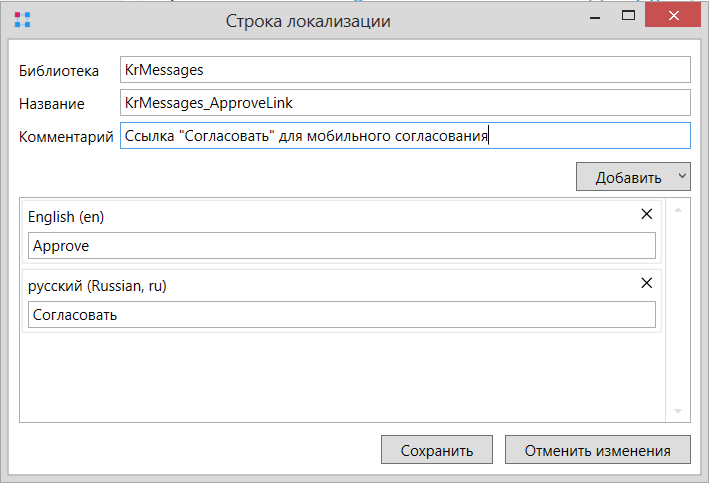
Task: Expand the Добавить dropdown arrow
Action: pyautogui.click(x=682, y=176)
